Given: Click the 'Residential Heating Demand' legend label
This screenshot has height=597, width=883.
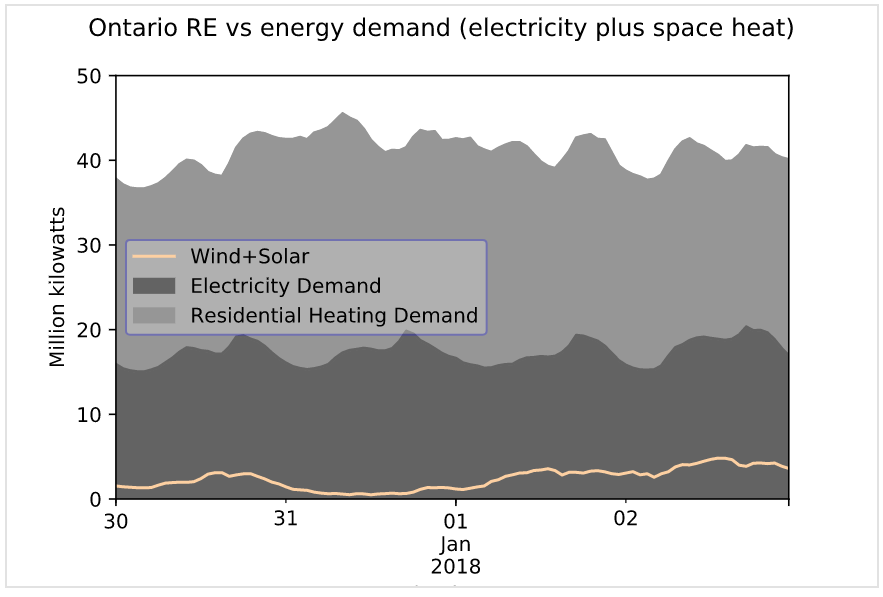Looking at the screenshot, I should (x=334, y=316).
